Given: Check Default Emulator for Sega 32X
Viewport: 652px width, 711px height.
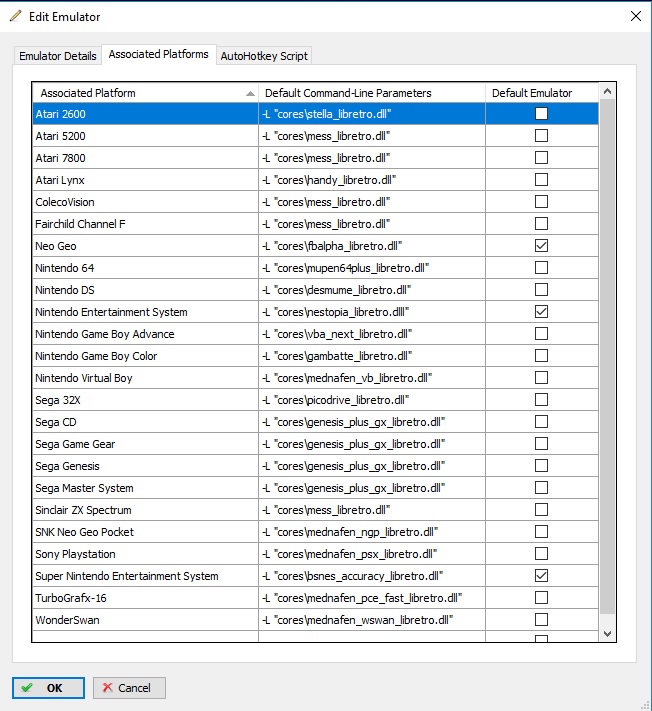Looking at the screenshot, I should pyautogui.click(x=541, y=399).
